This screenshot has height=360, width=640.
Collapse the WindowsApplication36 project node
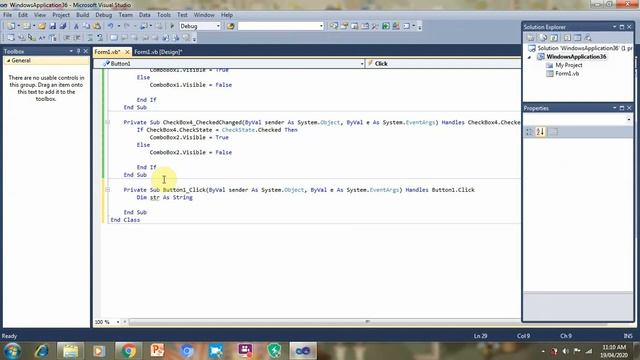(x=529, y=57)
